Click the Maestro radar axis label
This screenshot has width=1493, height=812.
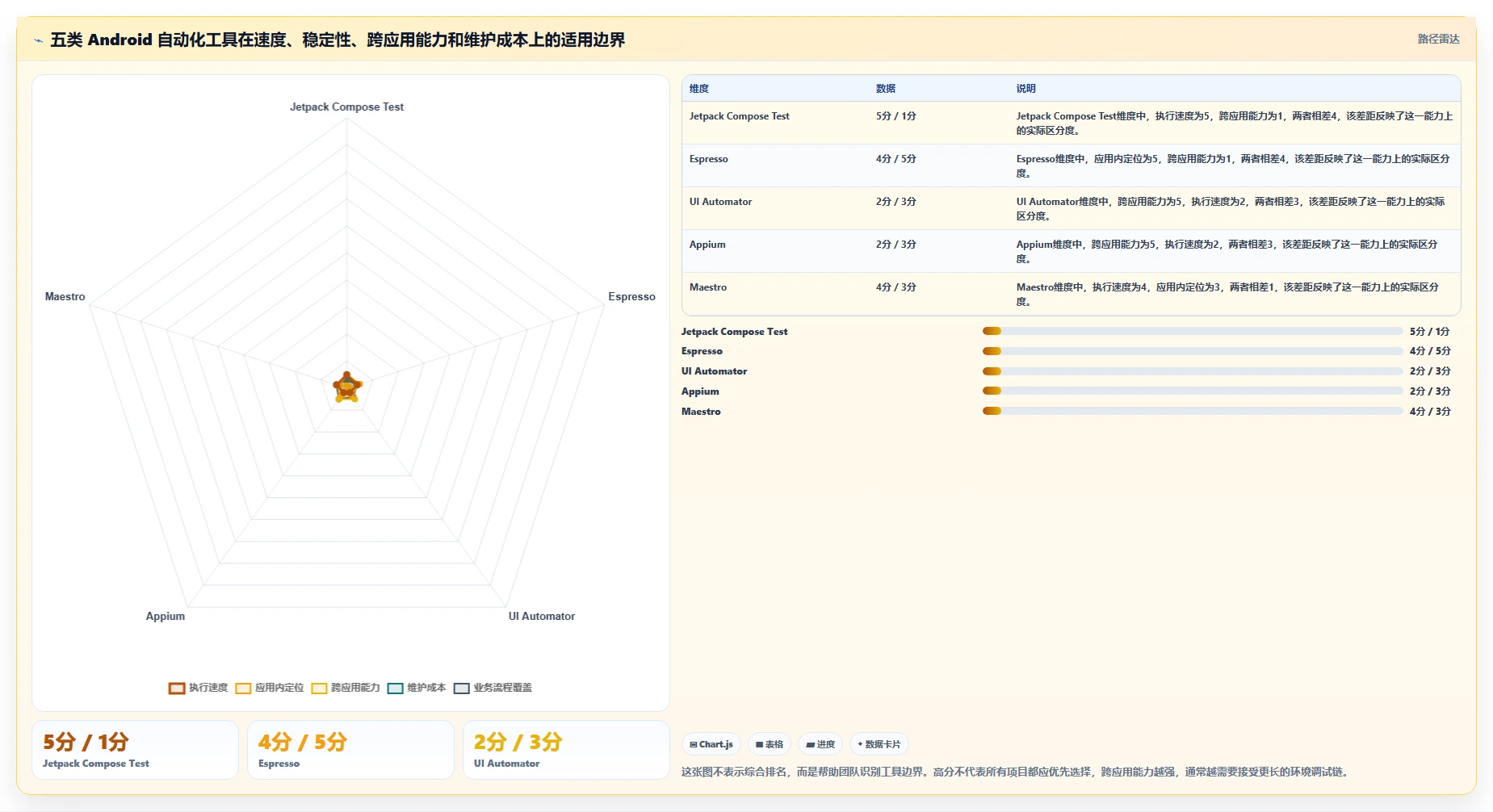65,297
